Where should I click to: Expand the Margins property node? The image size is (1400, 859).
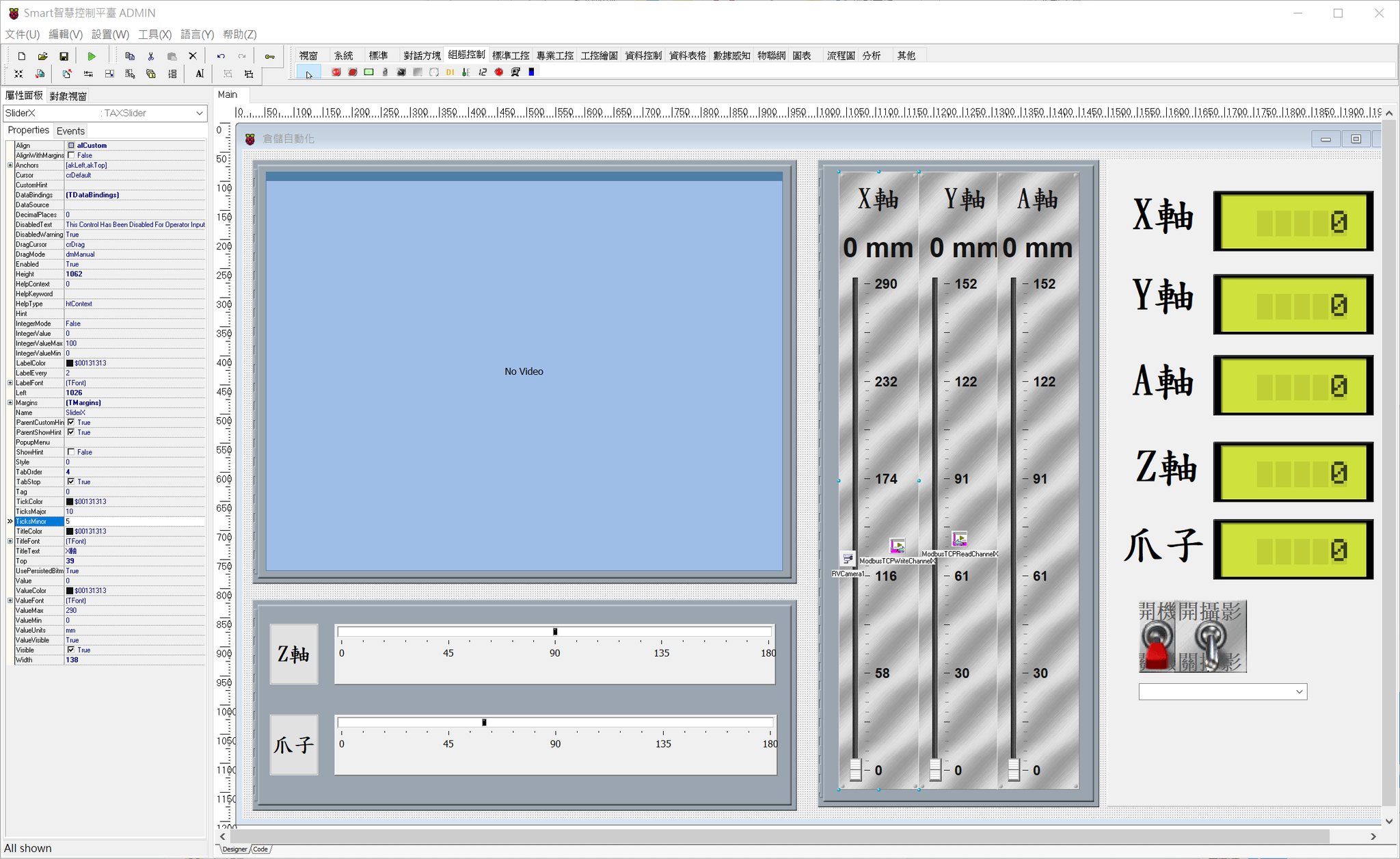[10, 403]
